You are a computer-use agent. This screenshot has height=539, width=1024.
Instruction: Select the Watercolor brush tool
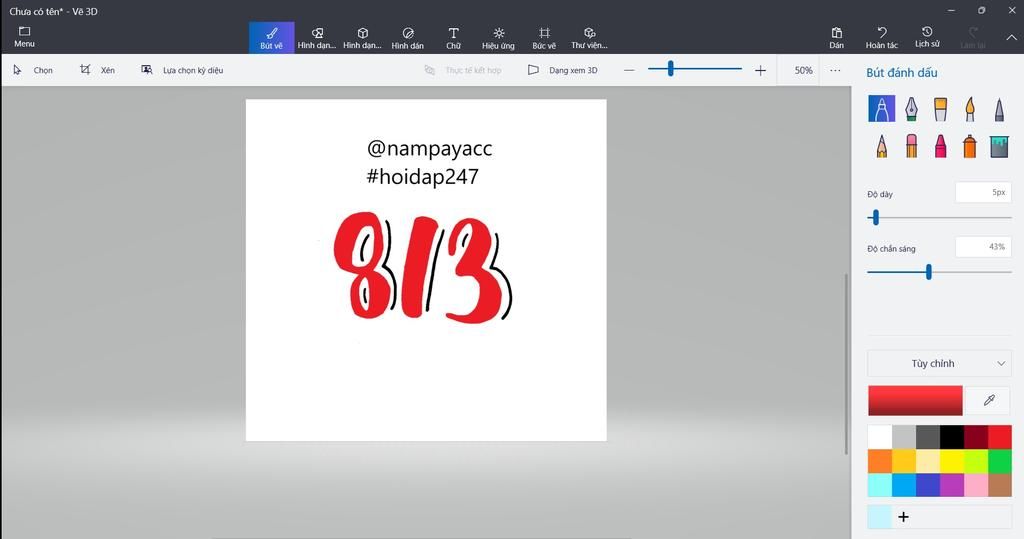(970, 108)
